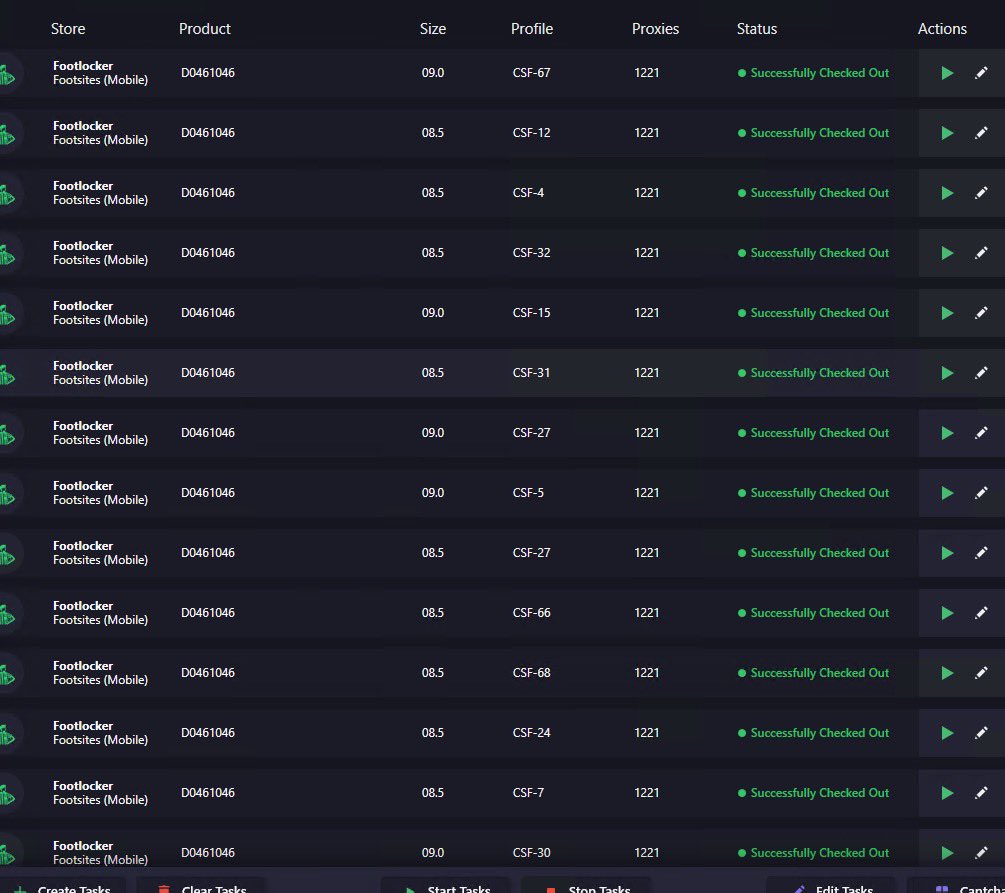Click the Profile column header
The height and width of the screenshot is (893, 1005).
coord(531,29)
